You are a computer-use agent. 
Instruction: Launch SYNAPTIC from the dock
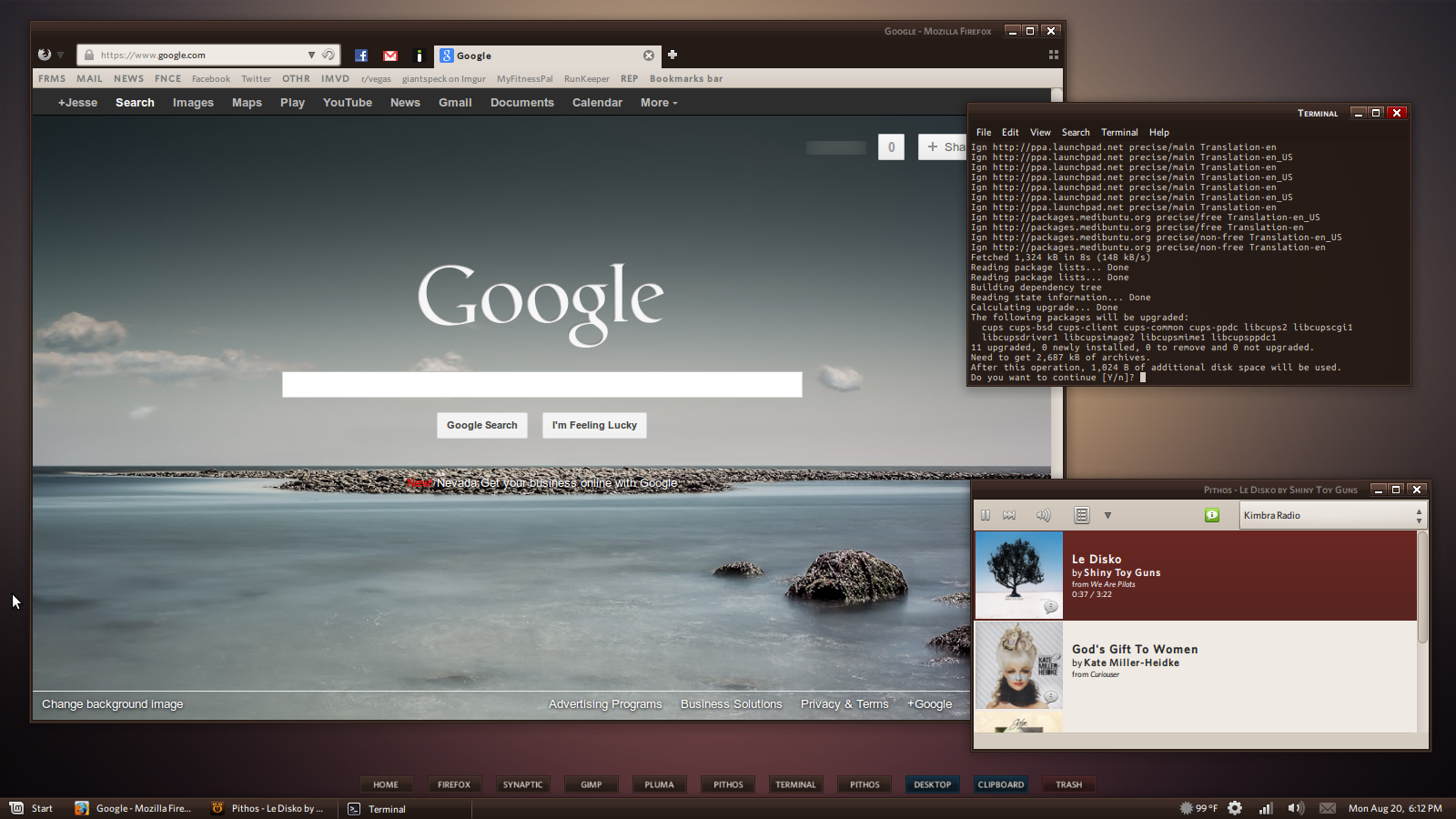(x=523, y=784)
